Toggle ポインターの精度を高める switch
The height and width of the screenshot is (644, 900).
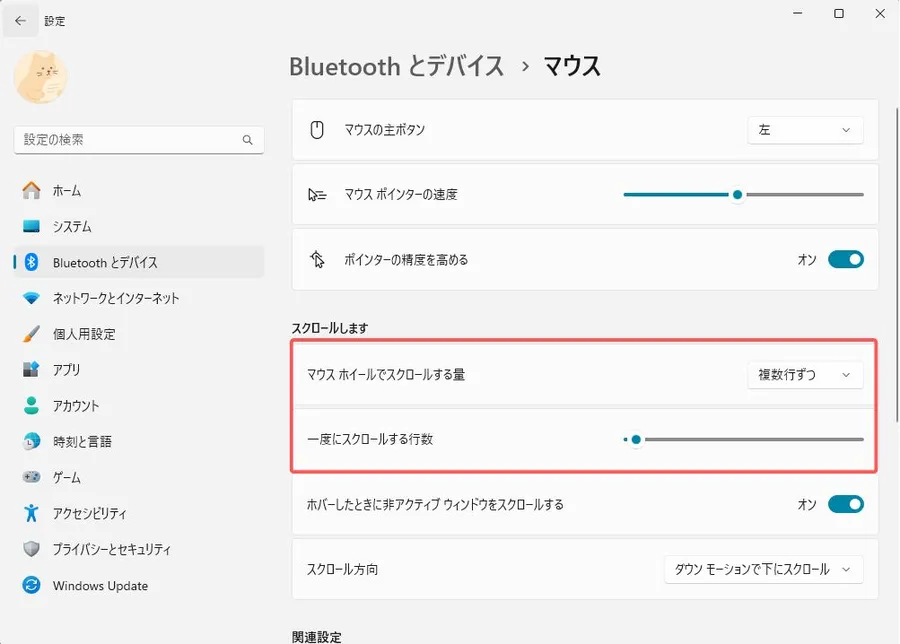click(845, 260)
